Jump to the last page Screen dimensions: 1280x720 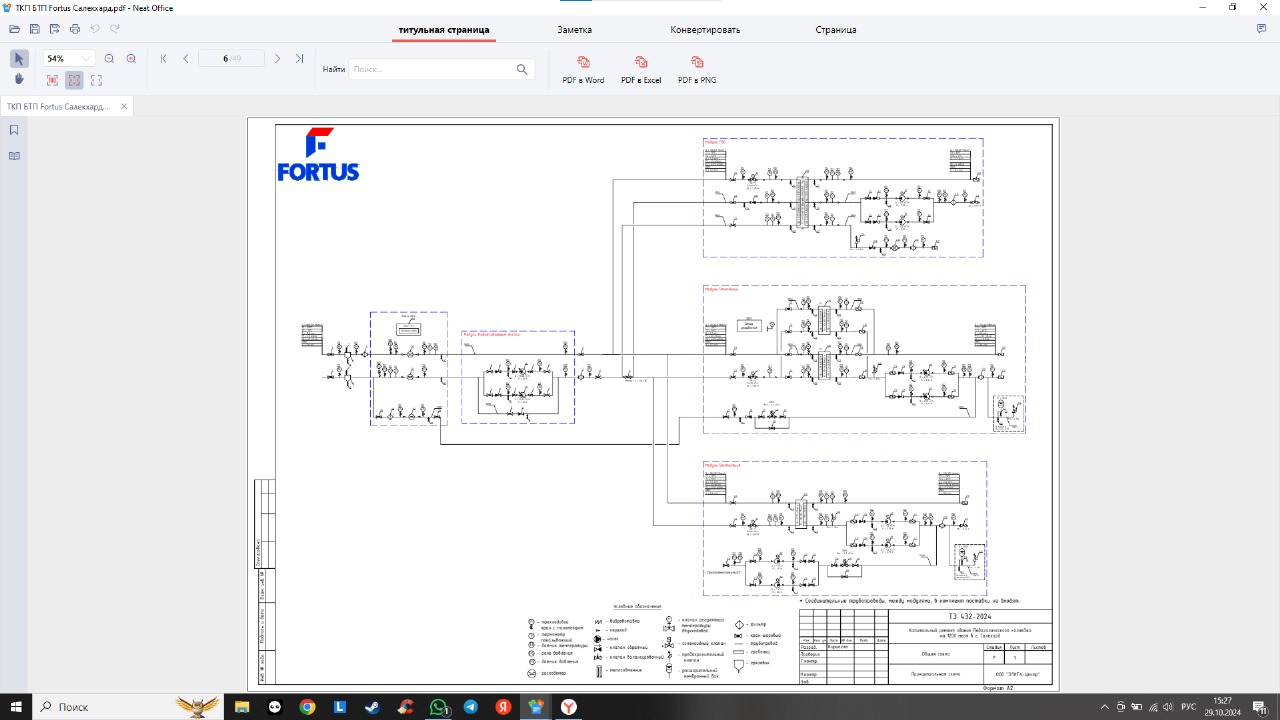299,59
